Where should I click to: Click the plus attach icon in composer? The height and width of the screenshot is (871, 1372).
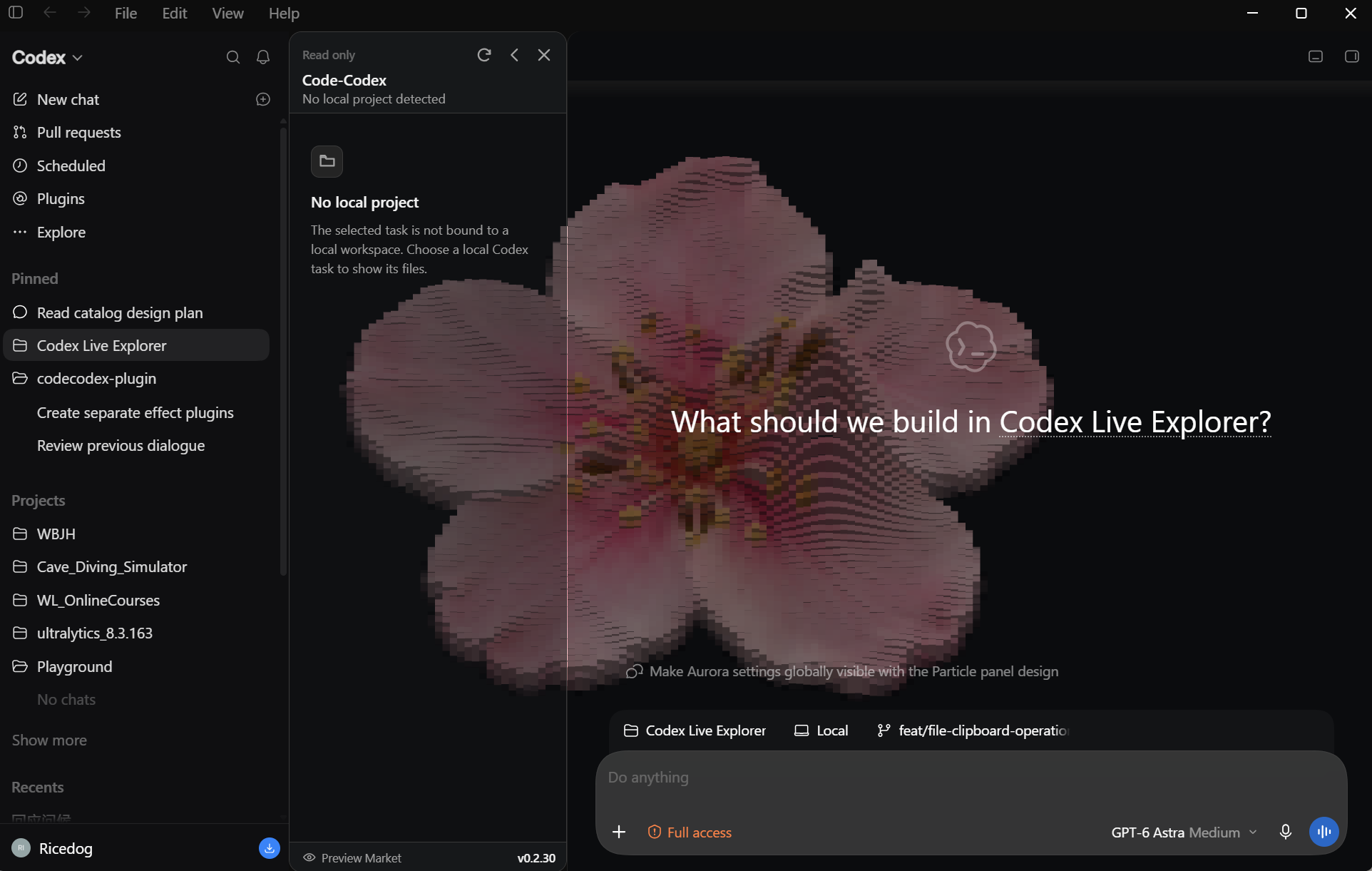(618, 832)
